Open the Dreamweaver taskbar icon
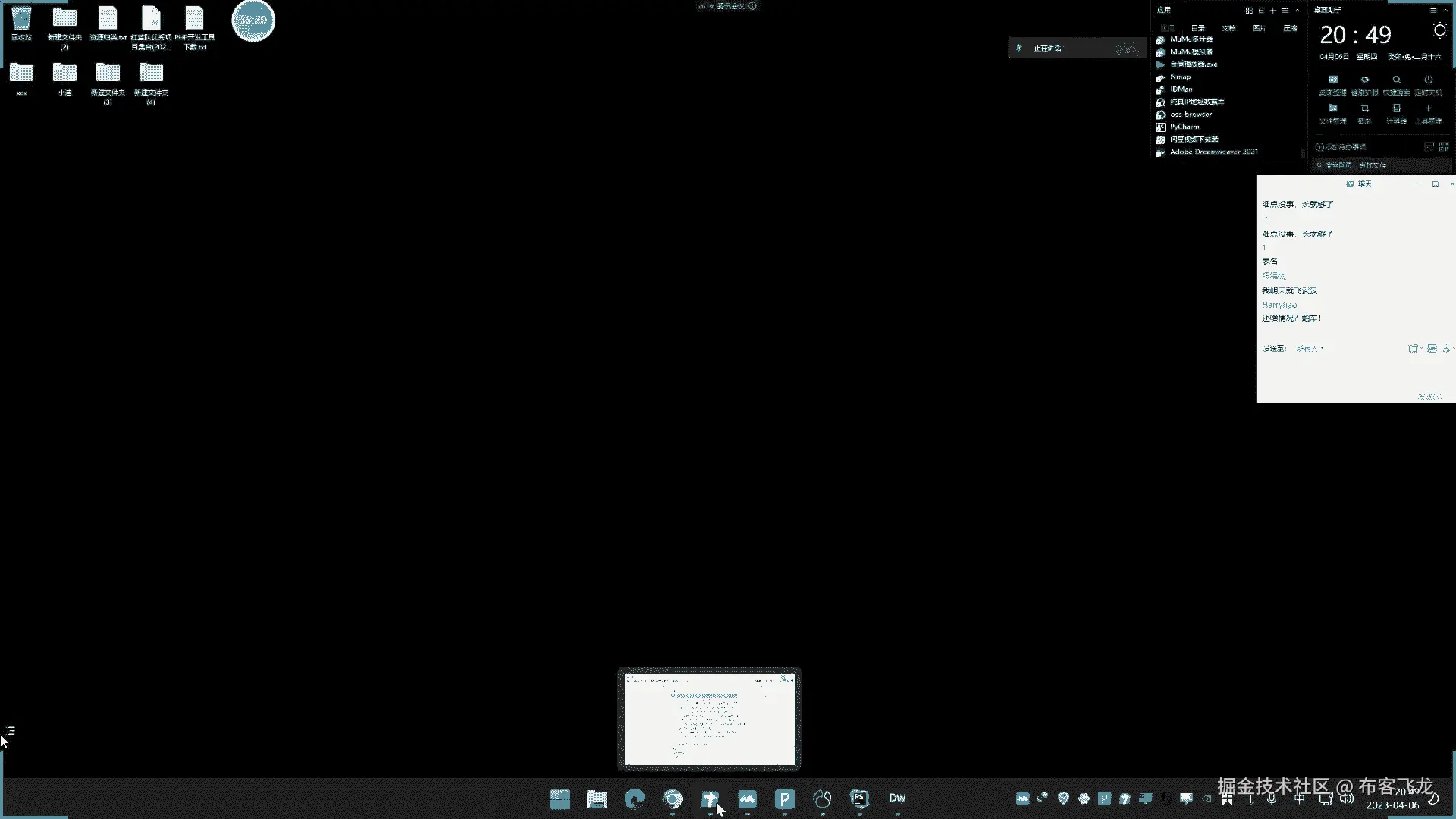1456x819 pixels. point(897,798)
